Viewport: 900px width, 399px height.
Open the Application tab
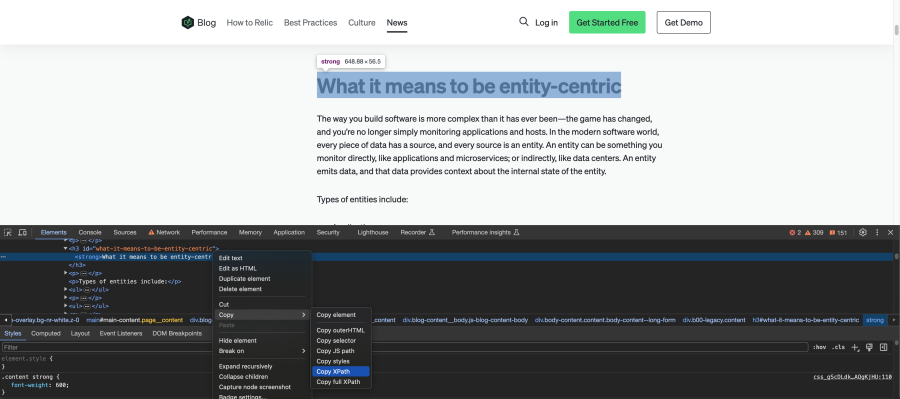(x=289, y=233)
